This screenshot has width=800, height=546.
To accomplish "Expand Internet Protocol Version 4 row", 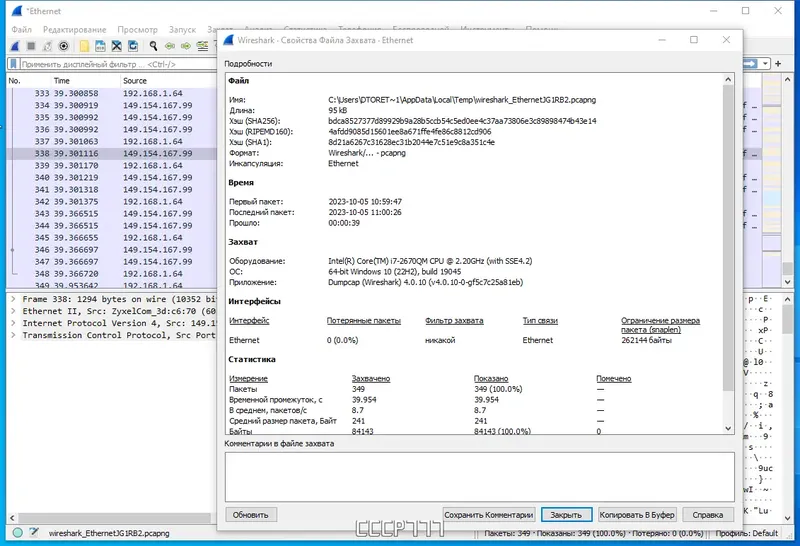I will click(13, 323).
